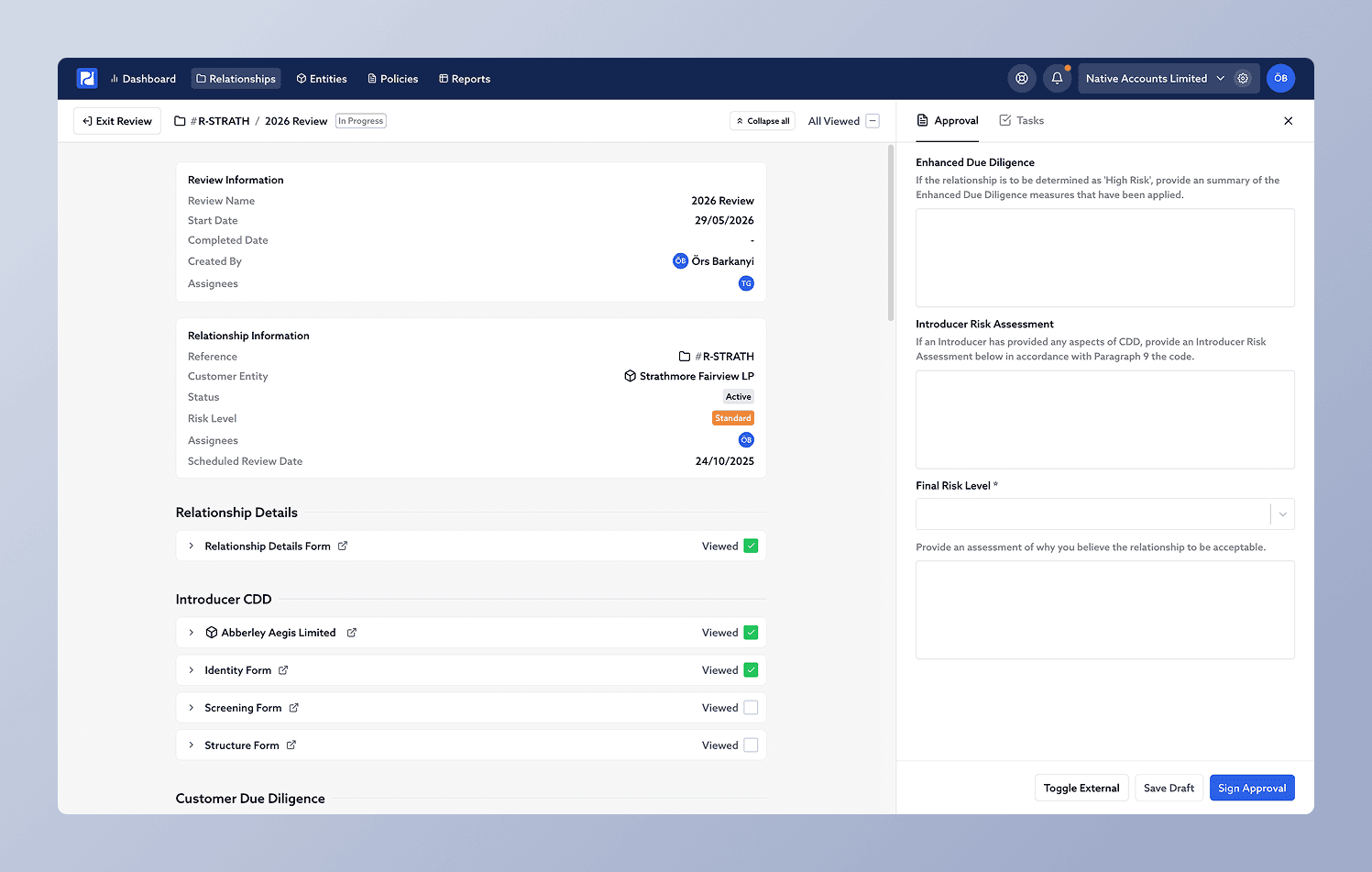Click the Active status badge

click(739, 397)
